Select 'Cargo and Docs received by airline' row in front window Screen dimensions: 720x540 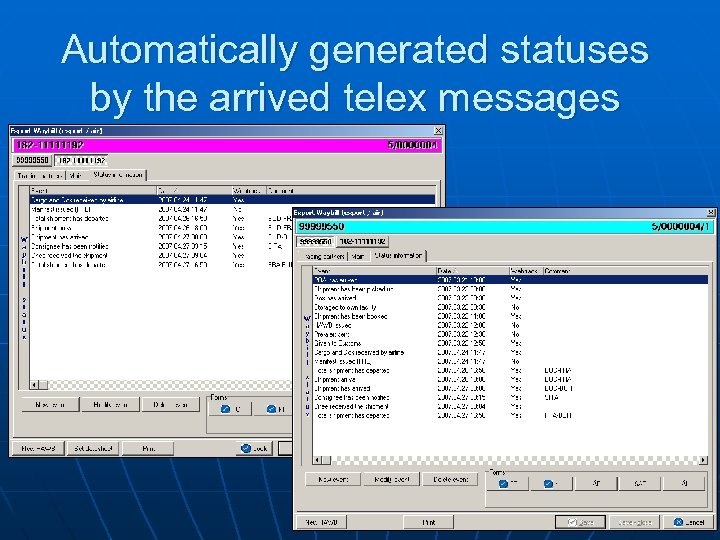pos(510,353)
